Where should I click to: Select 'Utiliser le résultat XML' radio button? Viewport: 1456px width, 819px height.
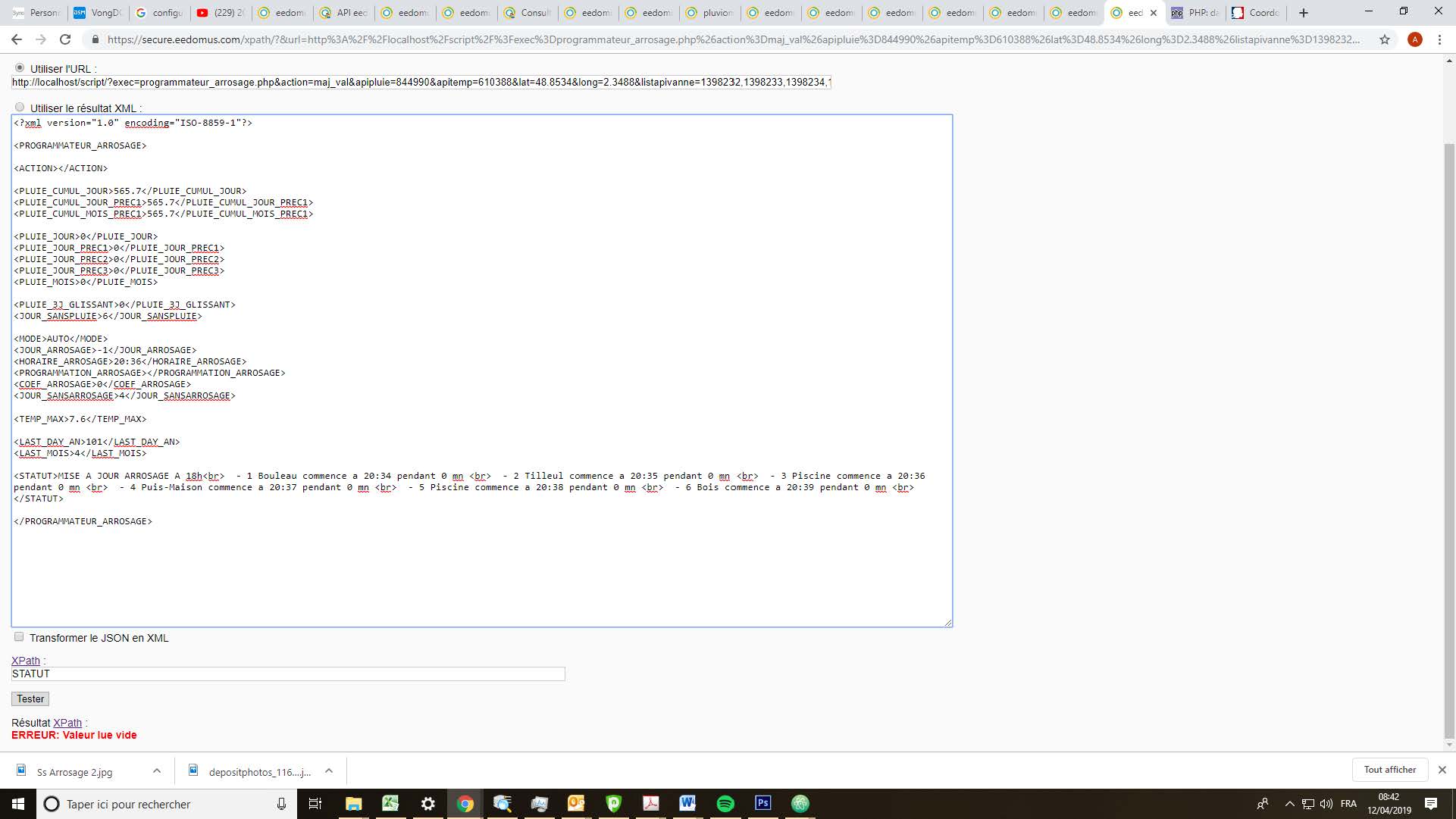point(20,108)
